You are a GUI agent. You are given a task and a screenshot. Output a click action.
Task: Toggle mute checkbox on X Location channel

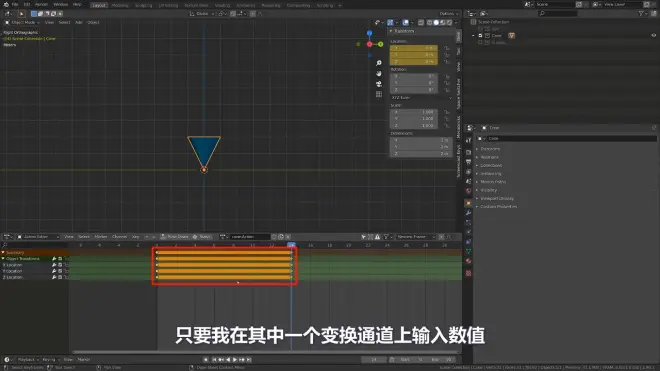60,265
